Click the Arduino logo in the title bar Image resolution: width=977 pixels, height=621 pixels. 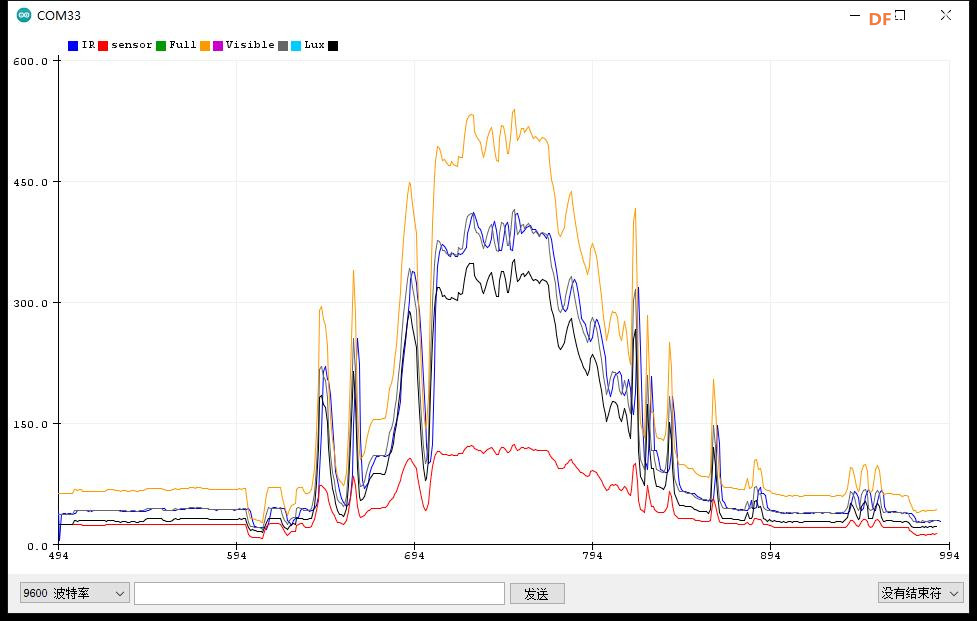click(23, 15)
